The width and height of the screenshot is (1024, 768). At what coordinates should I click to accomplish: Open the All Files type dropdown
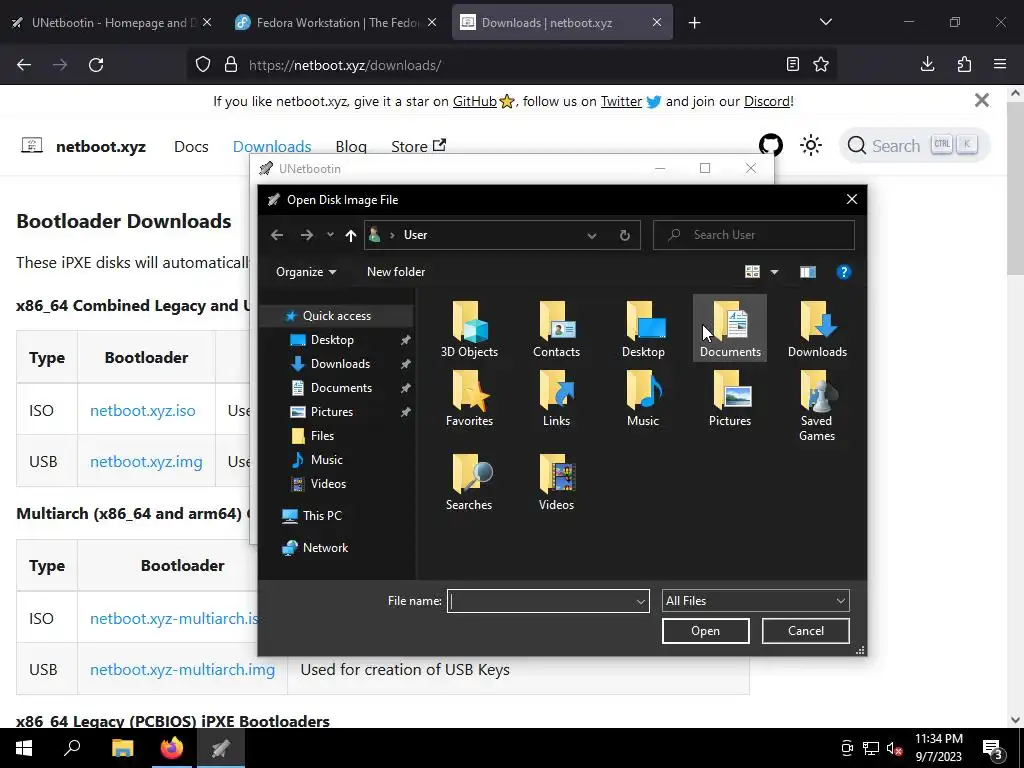pos(756,601)
